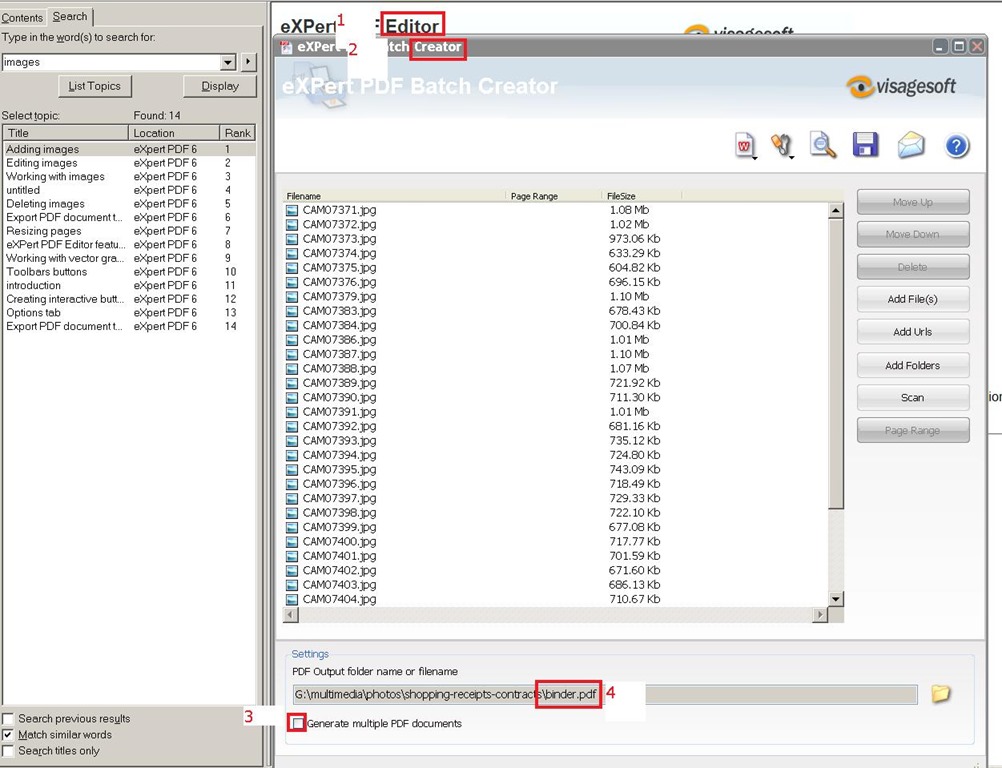
Task: Click the envelope email icon
Action: pyautogui.click(x=910, y=146)
